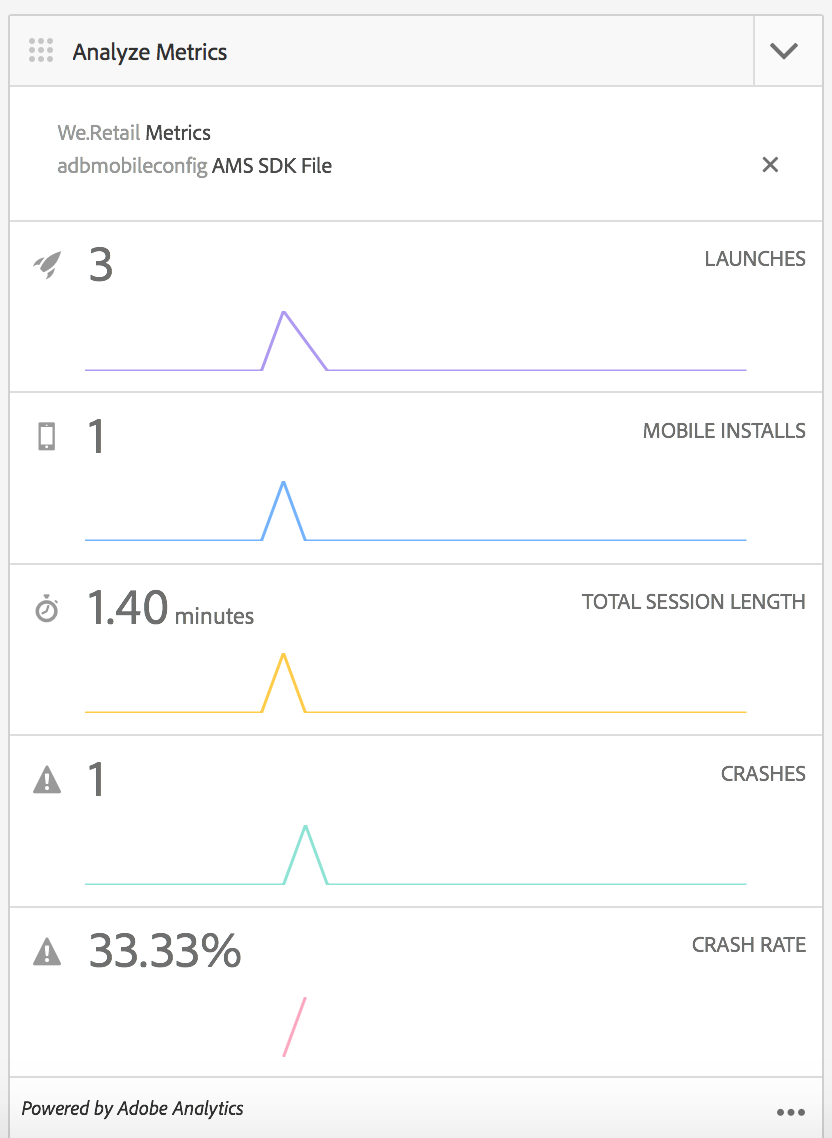832x1138 pixels.
Task: Click the adbmobileconfig AMS SDK File link
Action: [x=195, y=166]
